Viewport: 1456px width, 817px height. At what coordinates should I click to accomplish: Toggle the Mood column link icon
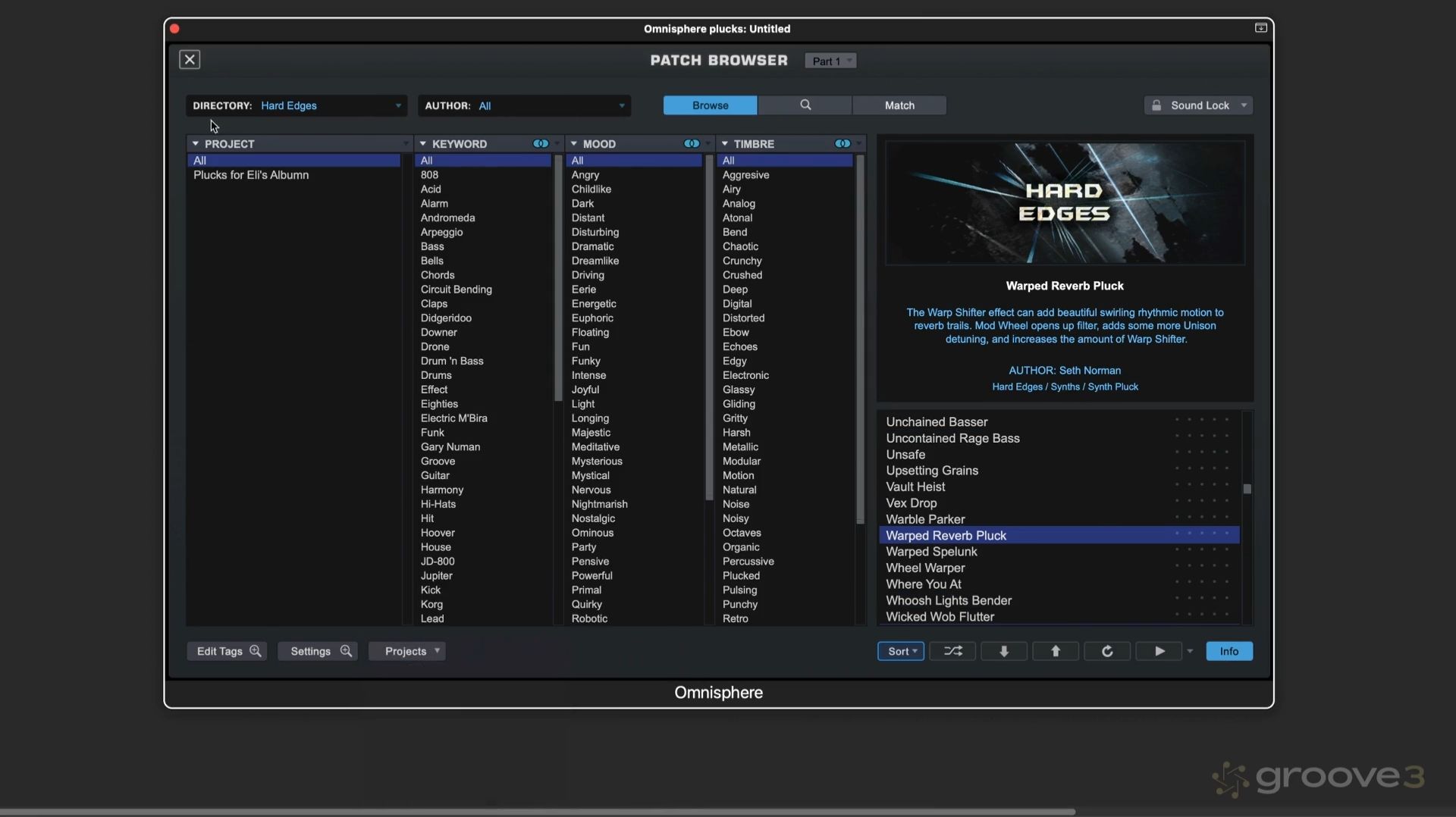[x=692, y=143]
